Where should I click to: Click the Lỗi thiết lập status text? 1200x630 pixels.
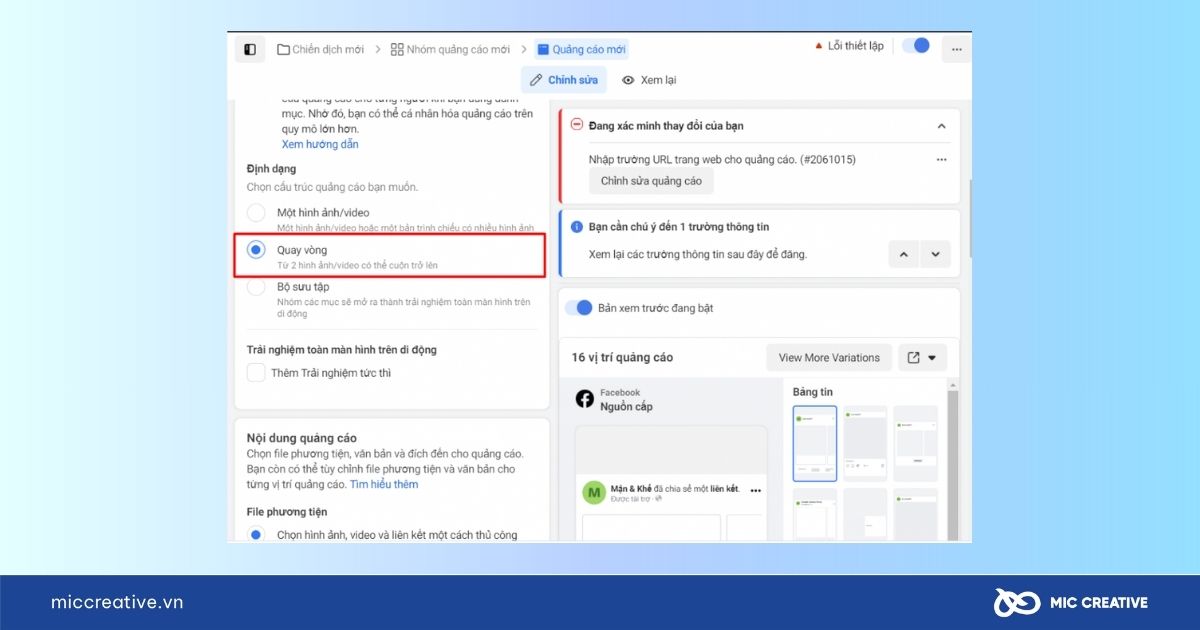pos(856,46)
